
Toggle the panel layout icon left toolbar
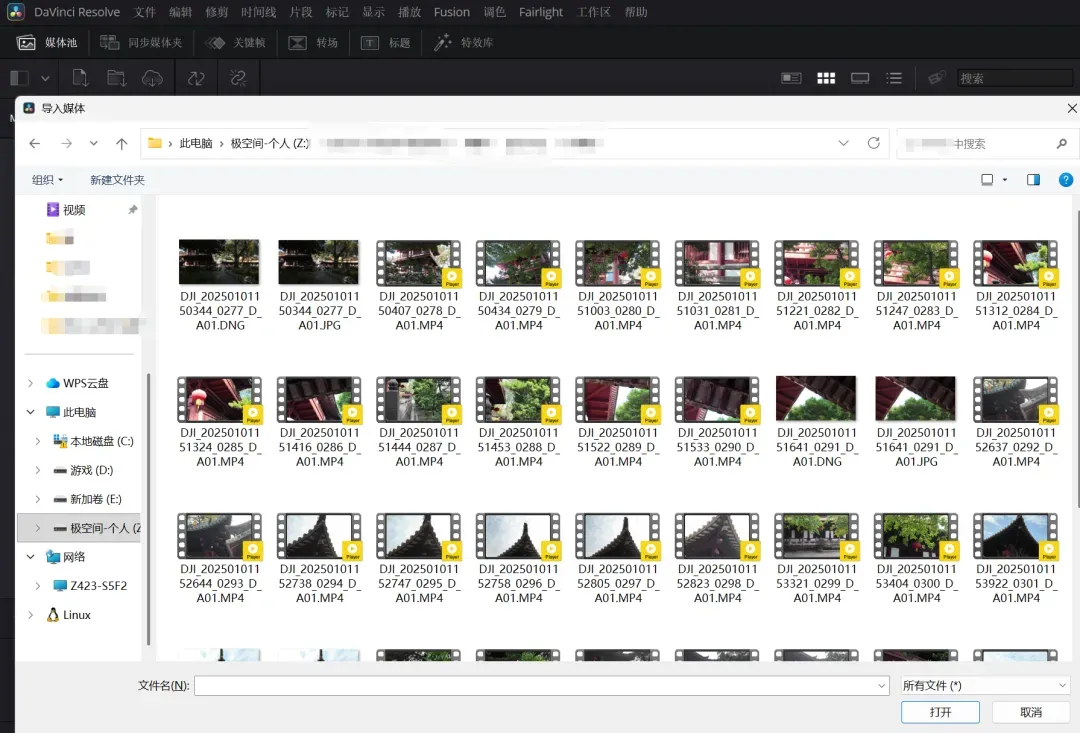pos(19,79)
